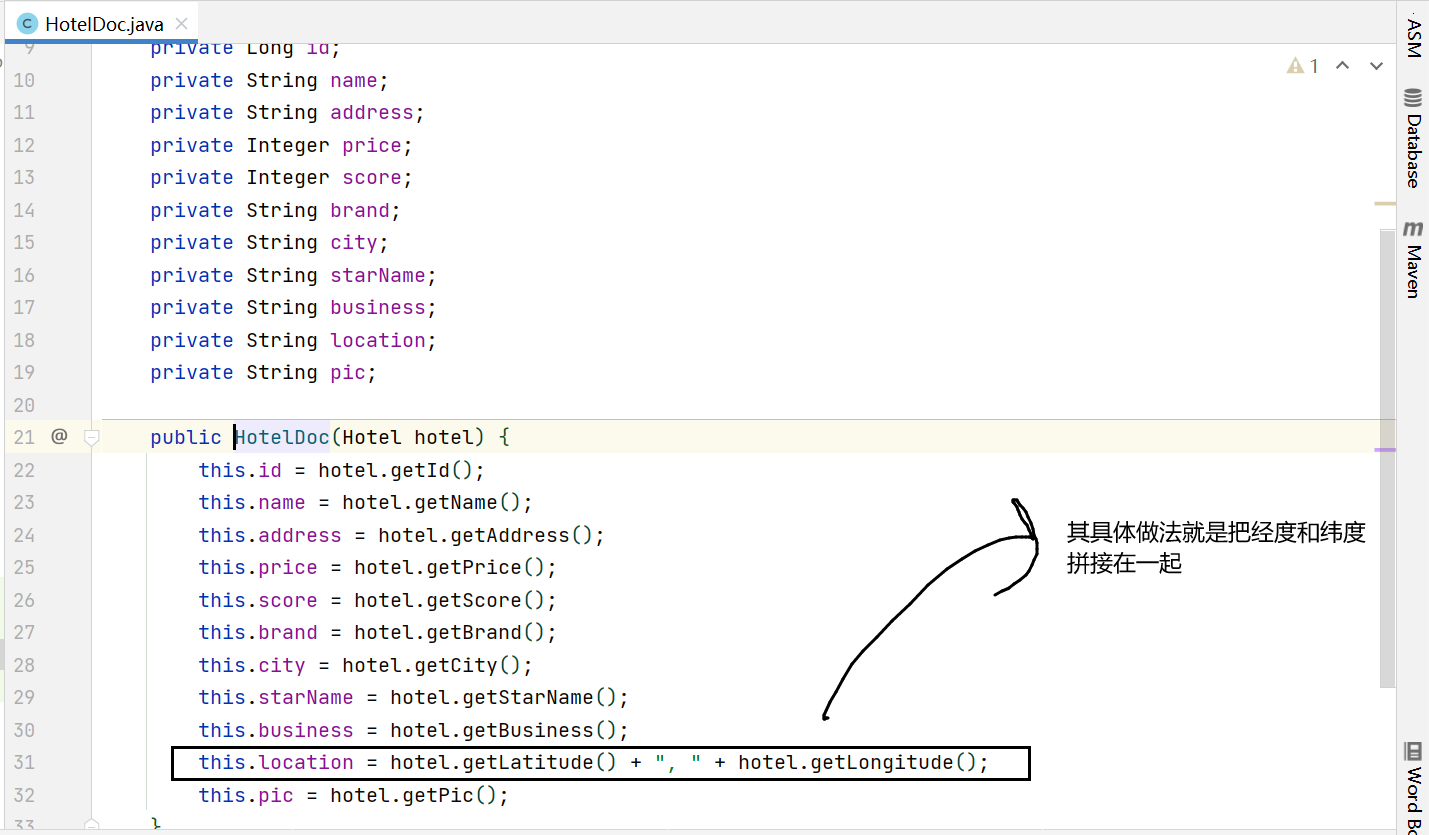Click hotel.getBrand() call on line 27
Screen dimensions: 1429x835
[450, 632]
